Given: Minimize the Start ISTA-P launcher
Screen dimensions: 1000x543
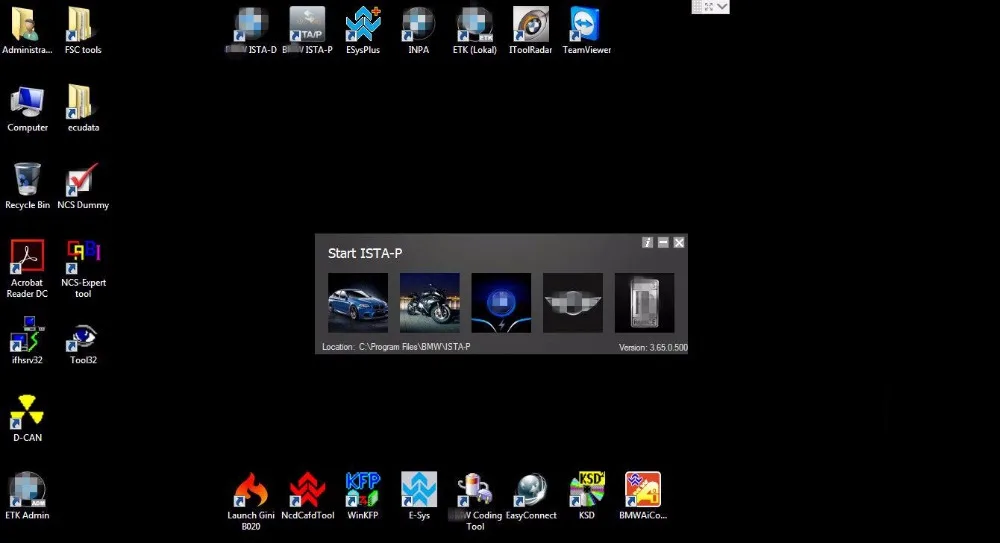Looking at the screenshot, I should [663, 242].
